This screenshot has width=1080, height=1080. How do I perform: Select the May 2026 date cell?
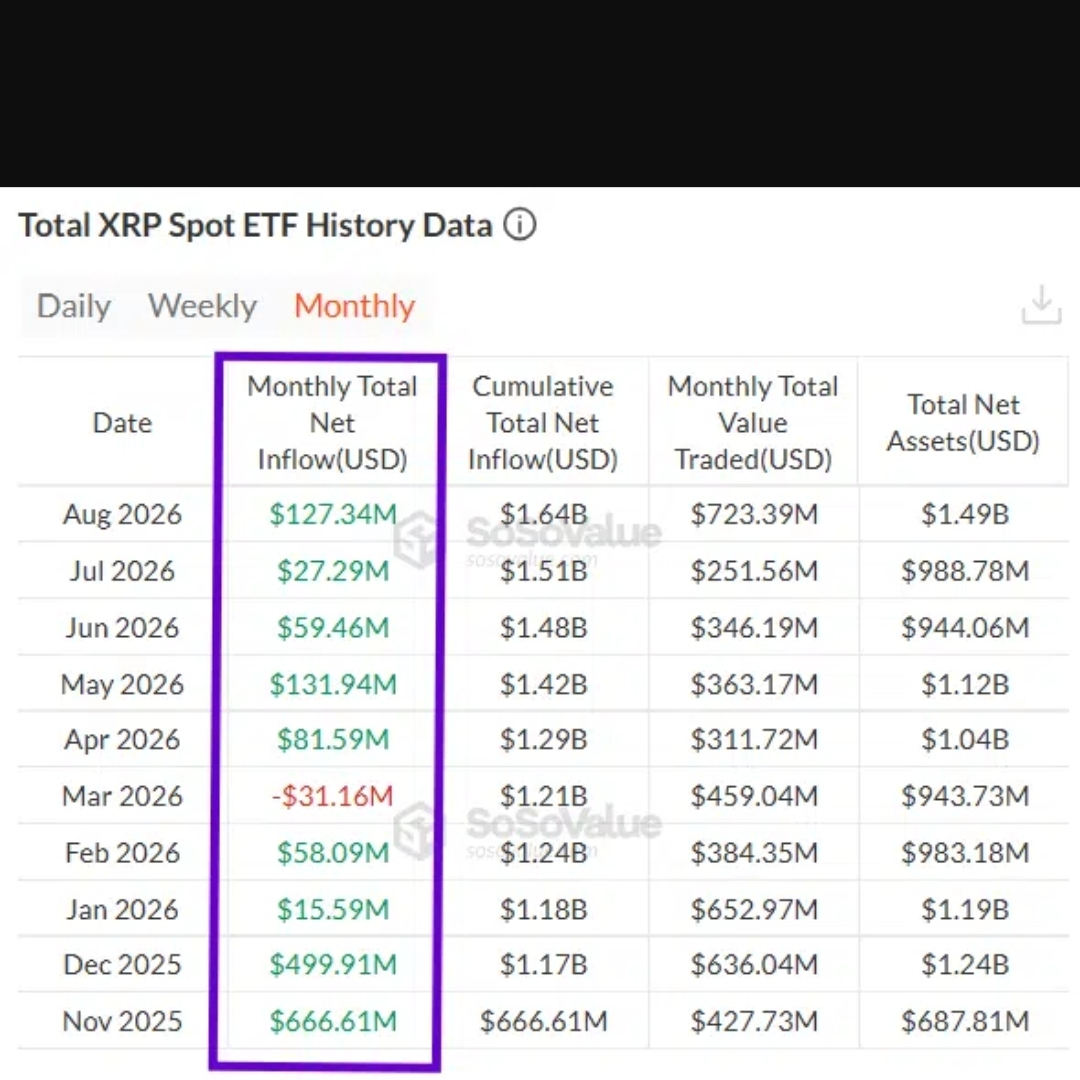[122, 684]
